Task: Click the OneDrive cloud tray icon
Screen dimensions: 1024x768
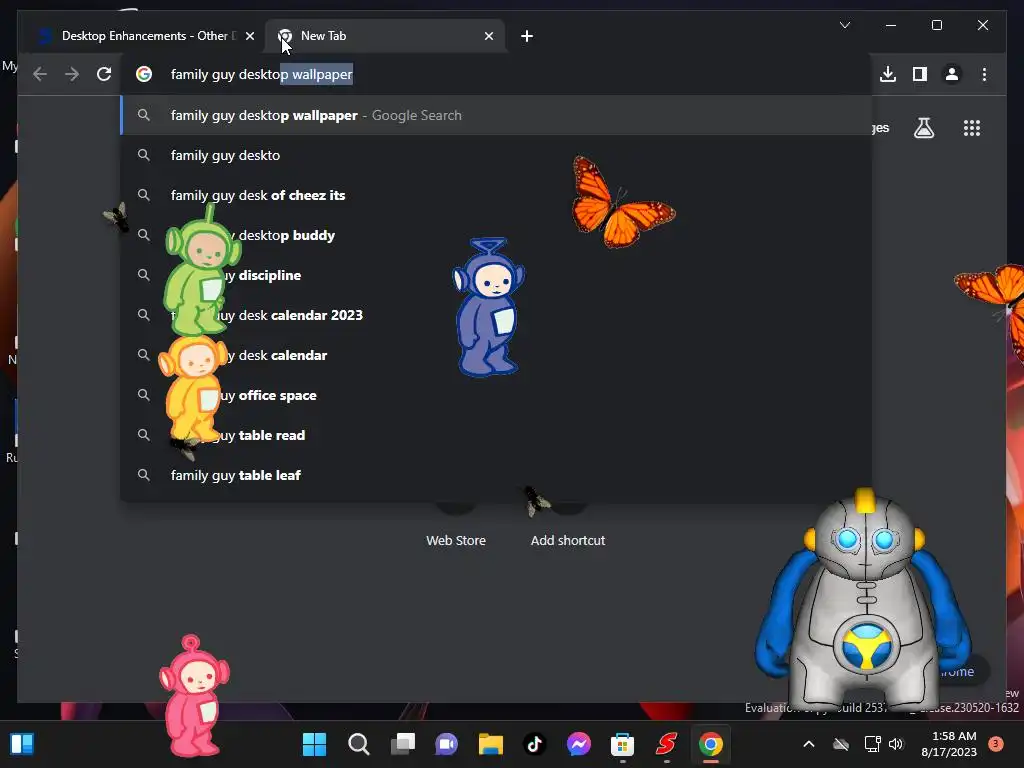Action: (x=841, y=744)
